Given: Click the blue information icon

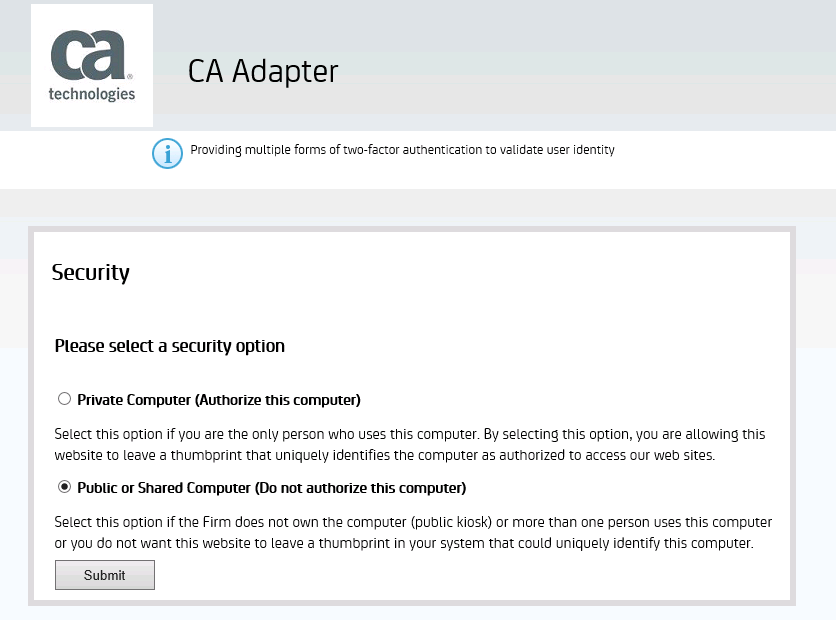Looking at the screenshot, I should click(167, 154).
